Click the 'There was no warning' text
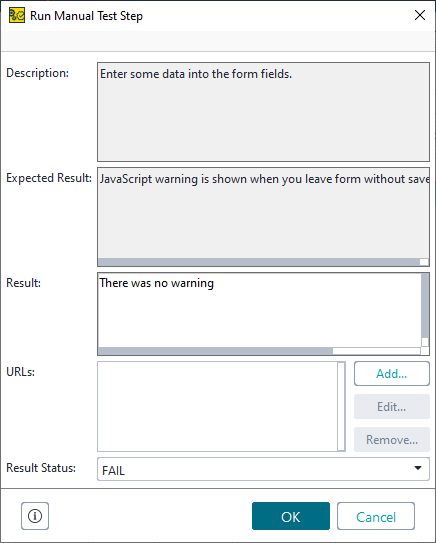The height and width of the screenshot is (543, 436). coord(157,283)
